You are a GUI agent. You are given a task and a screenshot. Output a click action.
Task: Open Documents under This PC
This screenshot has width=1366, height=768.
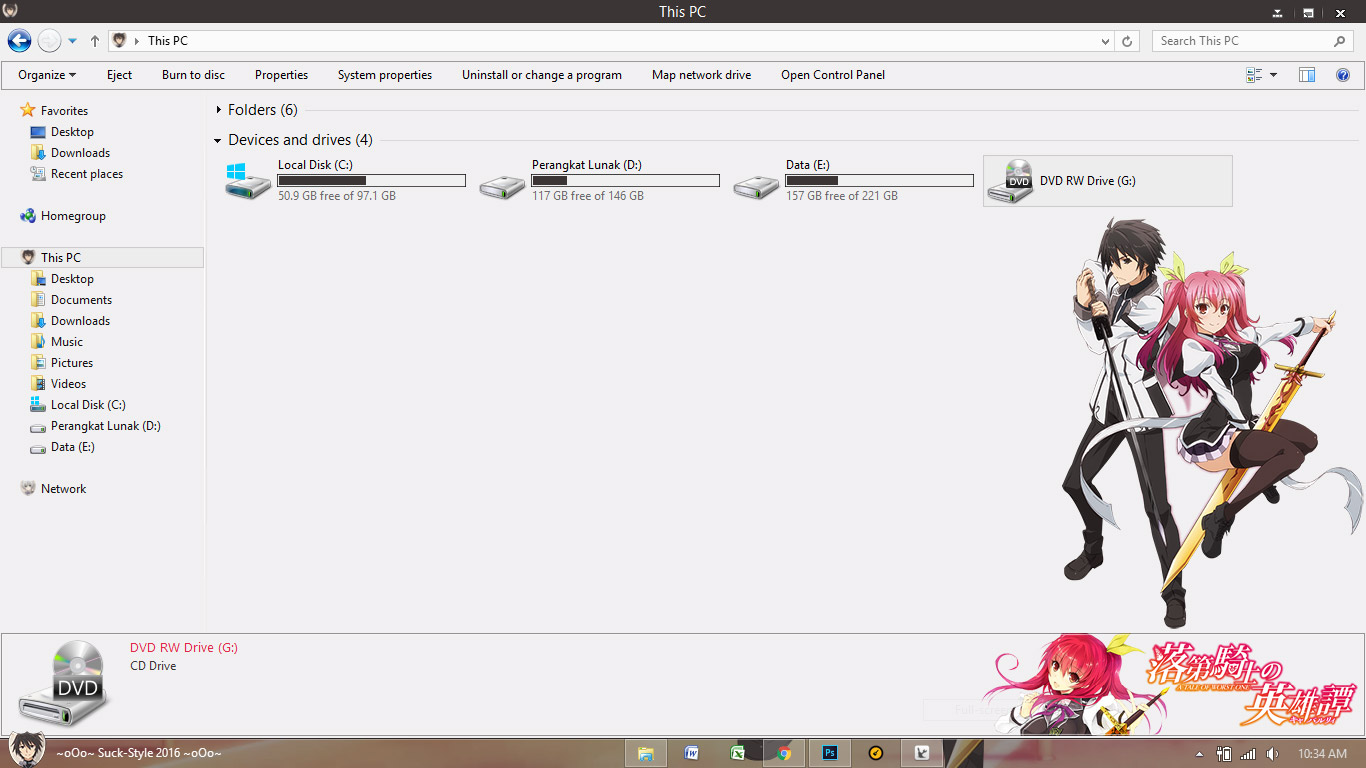click(x=81, y=300)
